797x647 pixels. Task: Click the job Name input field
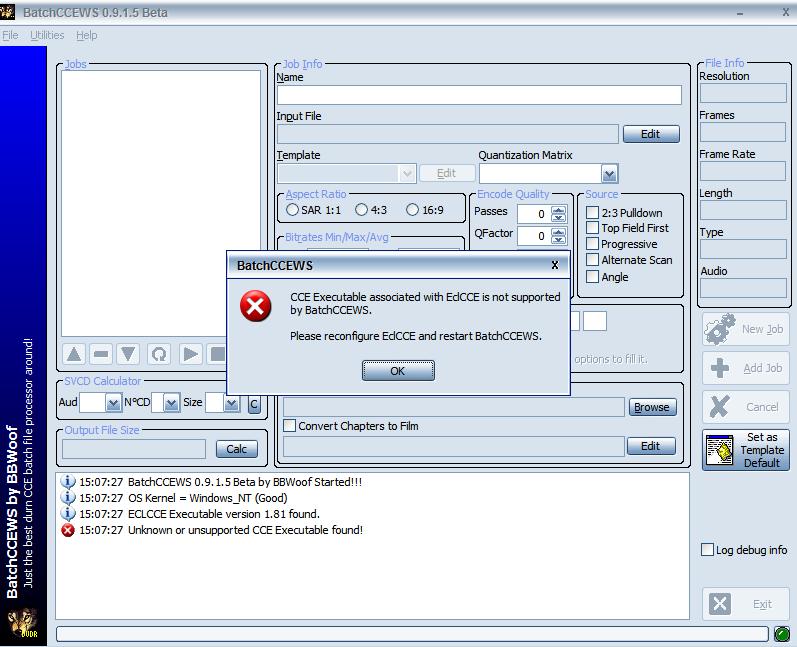(479, 95)
